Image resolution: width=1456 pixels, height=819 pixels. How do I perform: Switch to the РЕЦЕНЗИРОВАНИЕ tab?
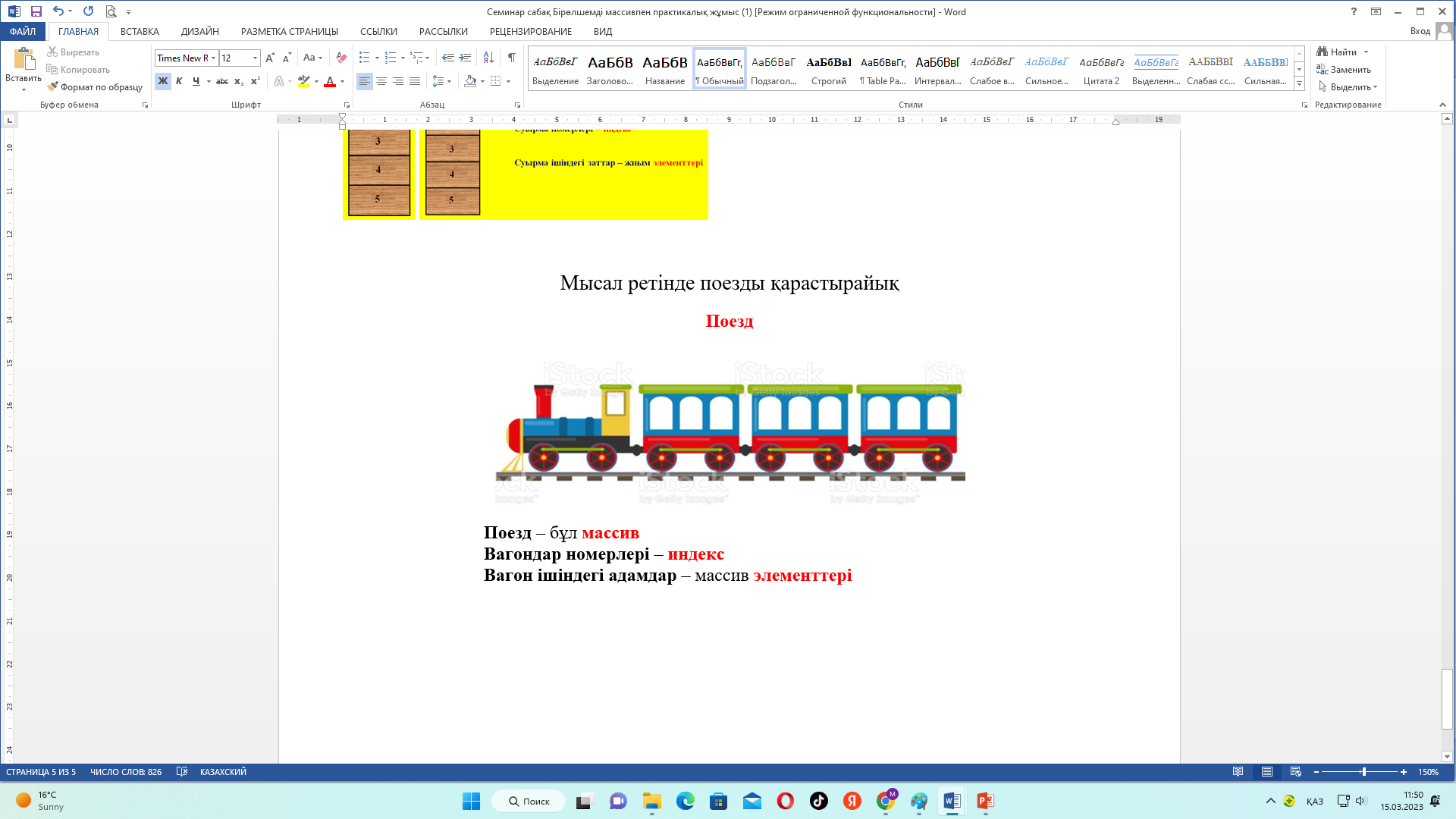pyautogui.click(x=530, y=31)
